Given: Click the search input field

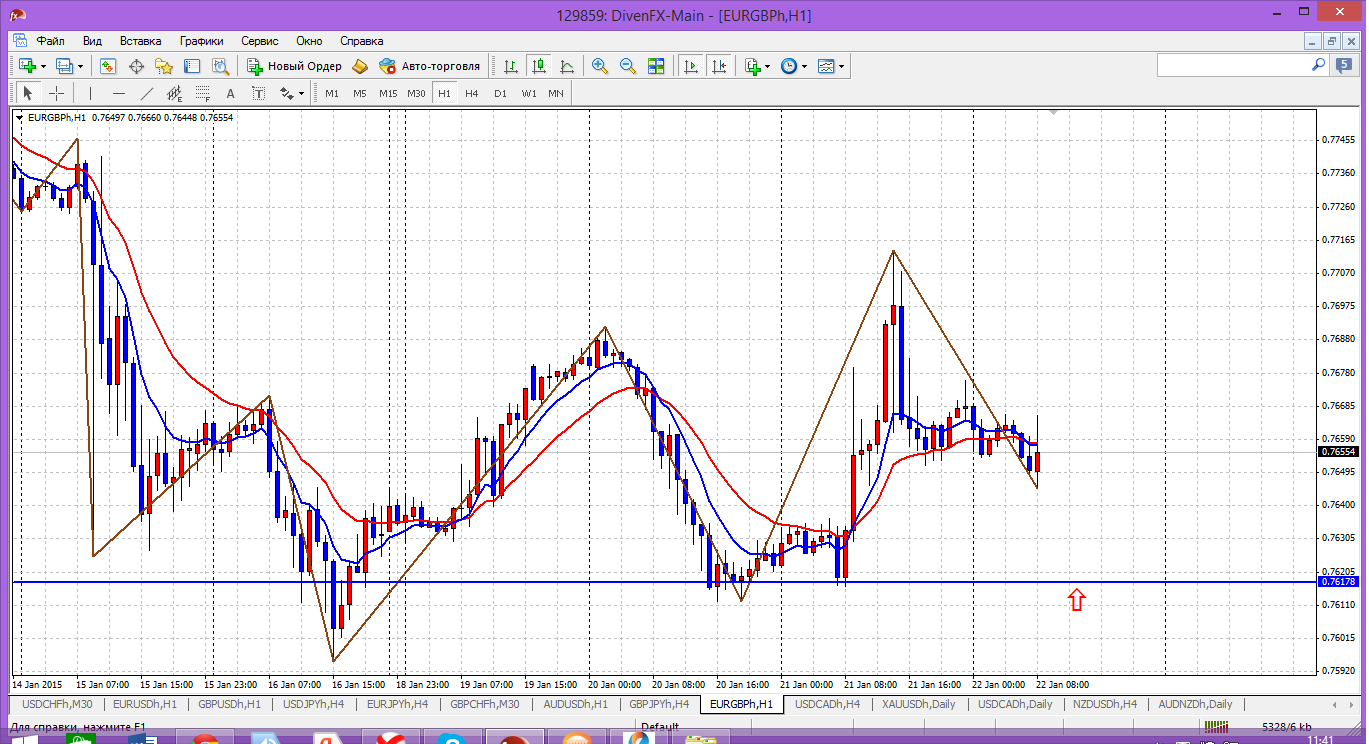Looking at the screenshot, I should pyautogui.click(x=1232, y=65).
